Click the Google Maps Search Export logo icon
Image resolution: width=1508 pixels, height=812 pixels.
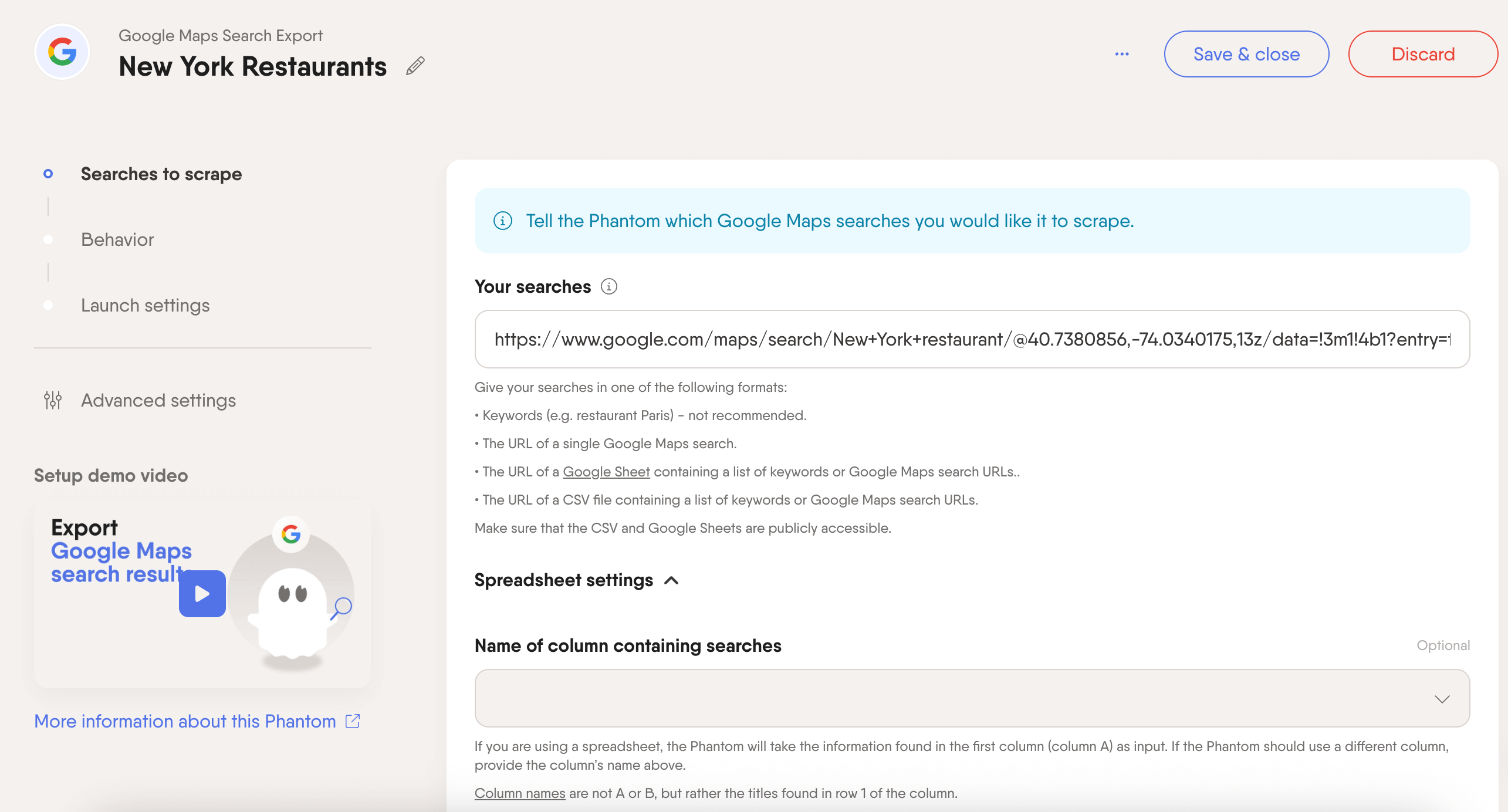[x=62, y=52]
